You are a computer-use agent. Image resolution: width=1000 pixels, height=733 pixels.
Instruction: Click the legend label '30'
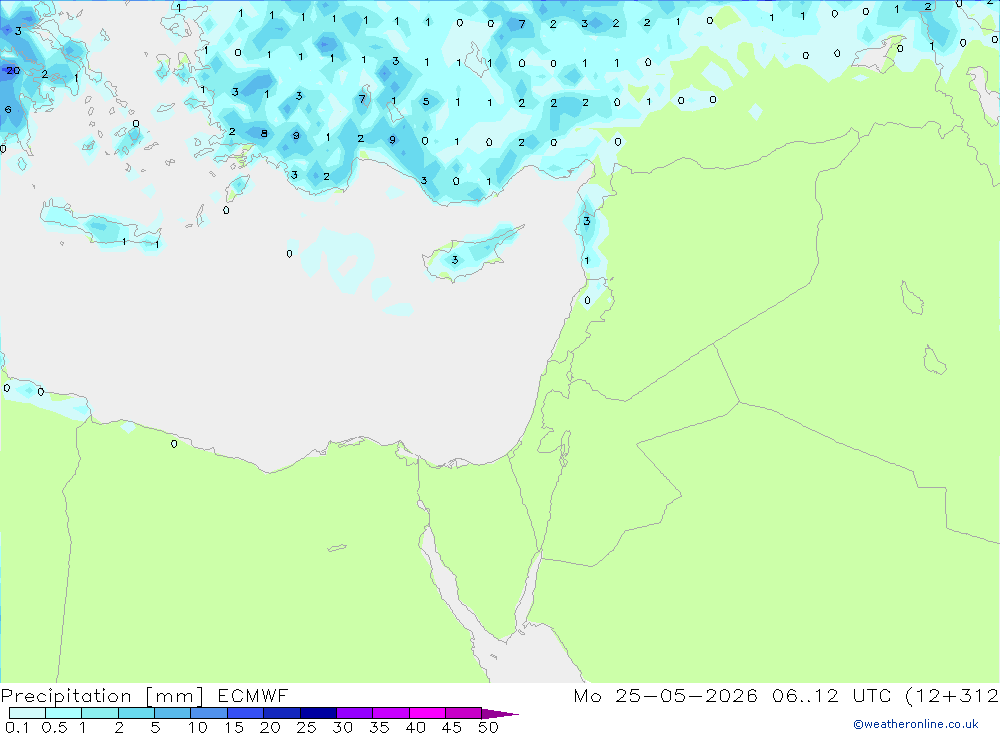[x=342, y=727]
